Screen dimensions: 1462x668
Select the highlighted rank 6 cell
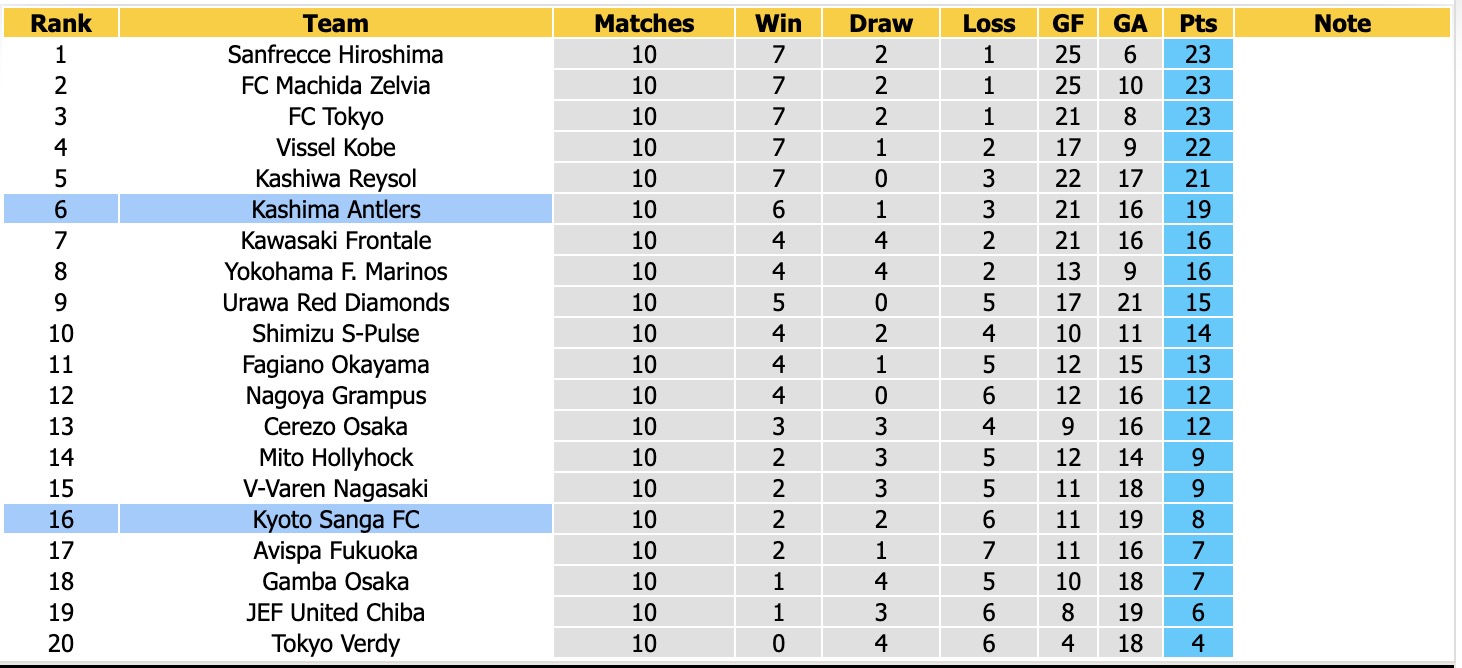pyautogui.click(x=61, y=209)
